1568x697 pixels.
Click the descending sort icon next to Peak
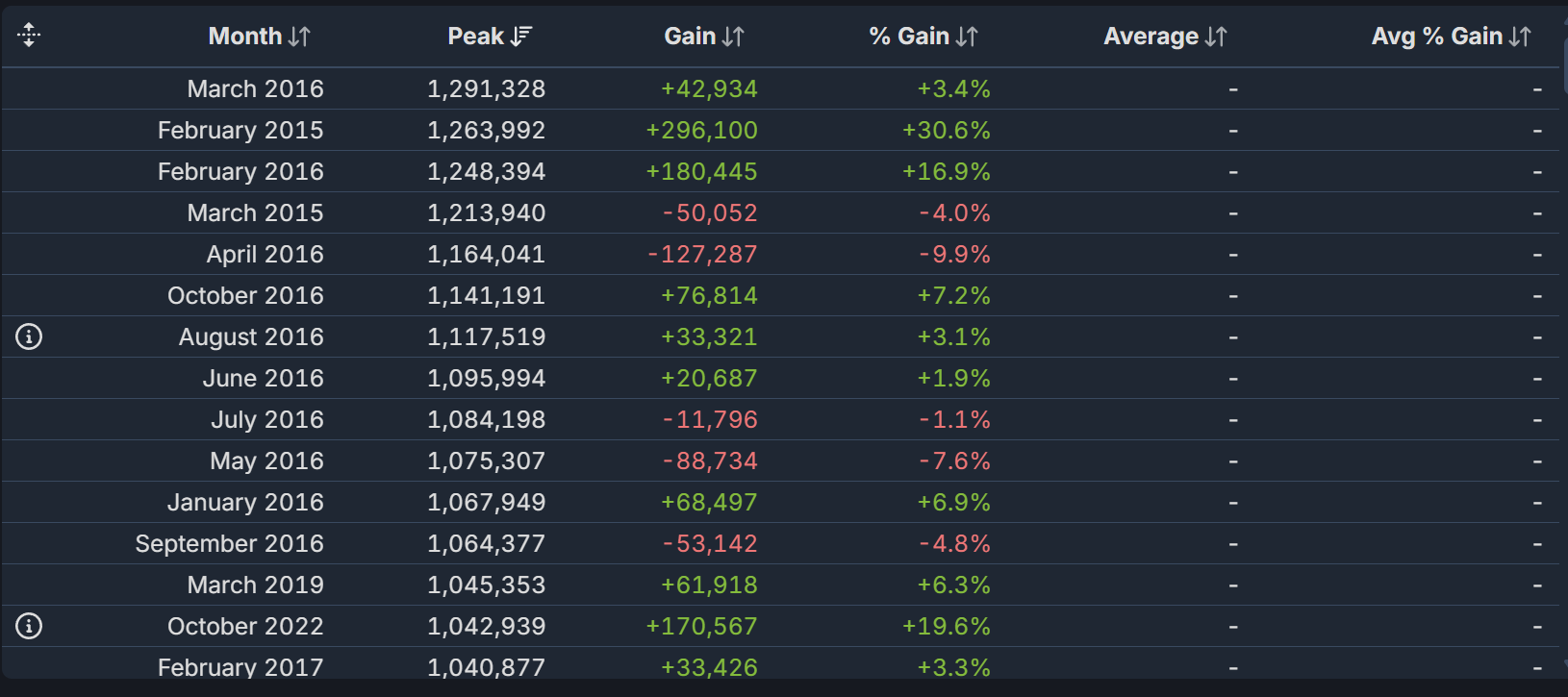pos(521,37)
